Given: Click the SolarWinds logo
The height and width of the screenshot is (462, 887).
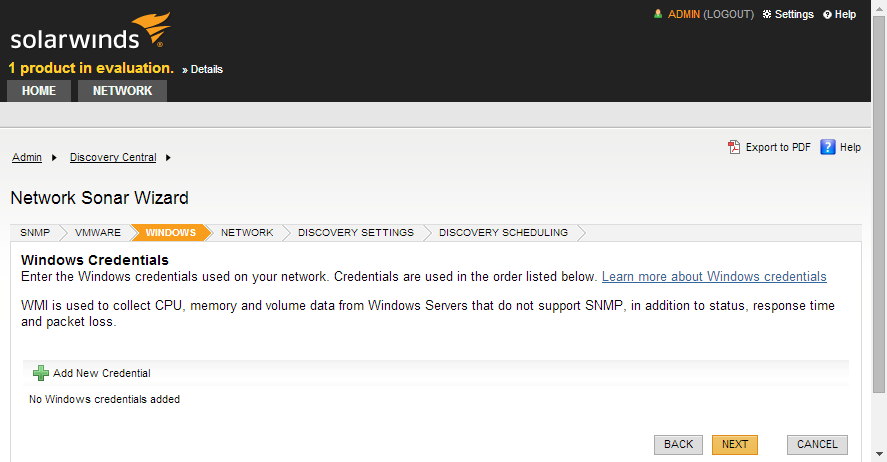Looking at the screenshot, I should coord(91,32).
